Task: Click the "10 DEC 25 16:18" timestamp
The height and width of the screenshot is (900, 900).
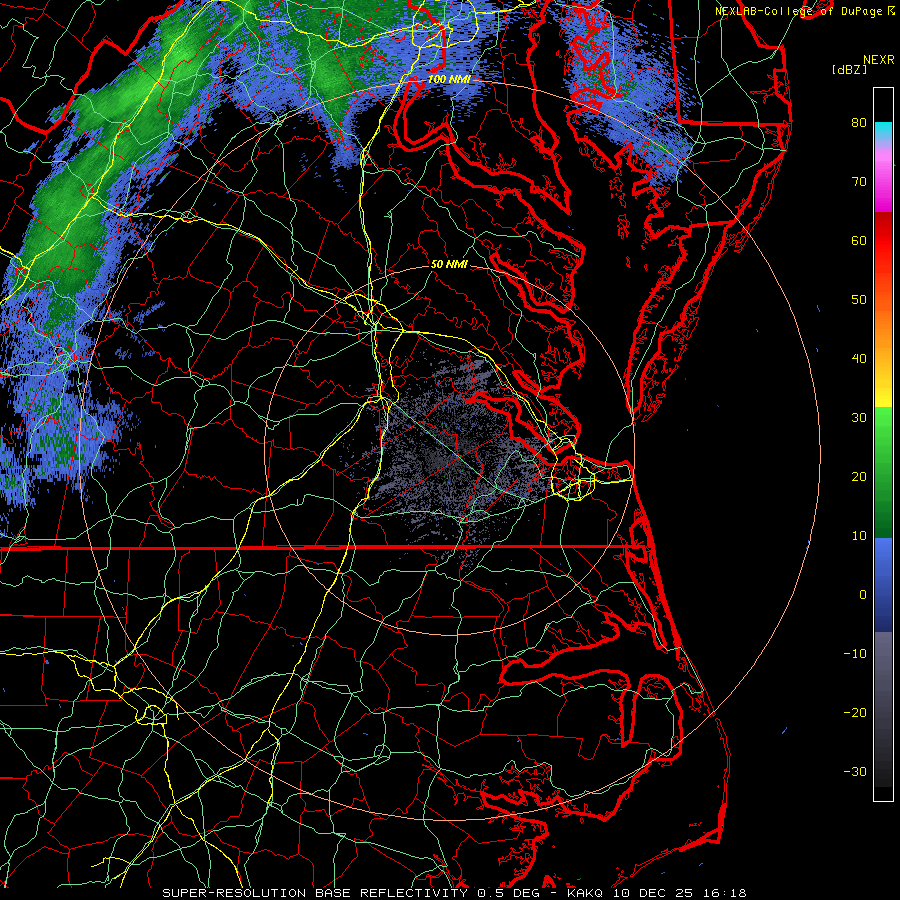Action: click(680, 893)
